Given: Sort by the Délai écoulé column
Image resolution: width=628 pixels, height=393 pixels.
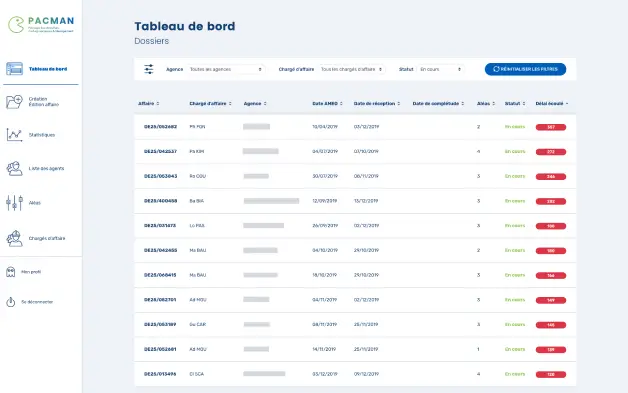Looking at the screenshot, I should 552,104.
